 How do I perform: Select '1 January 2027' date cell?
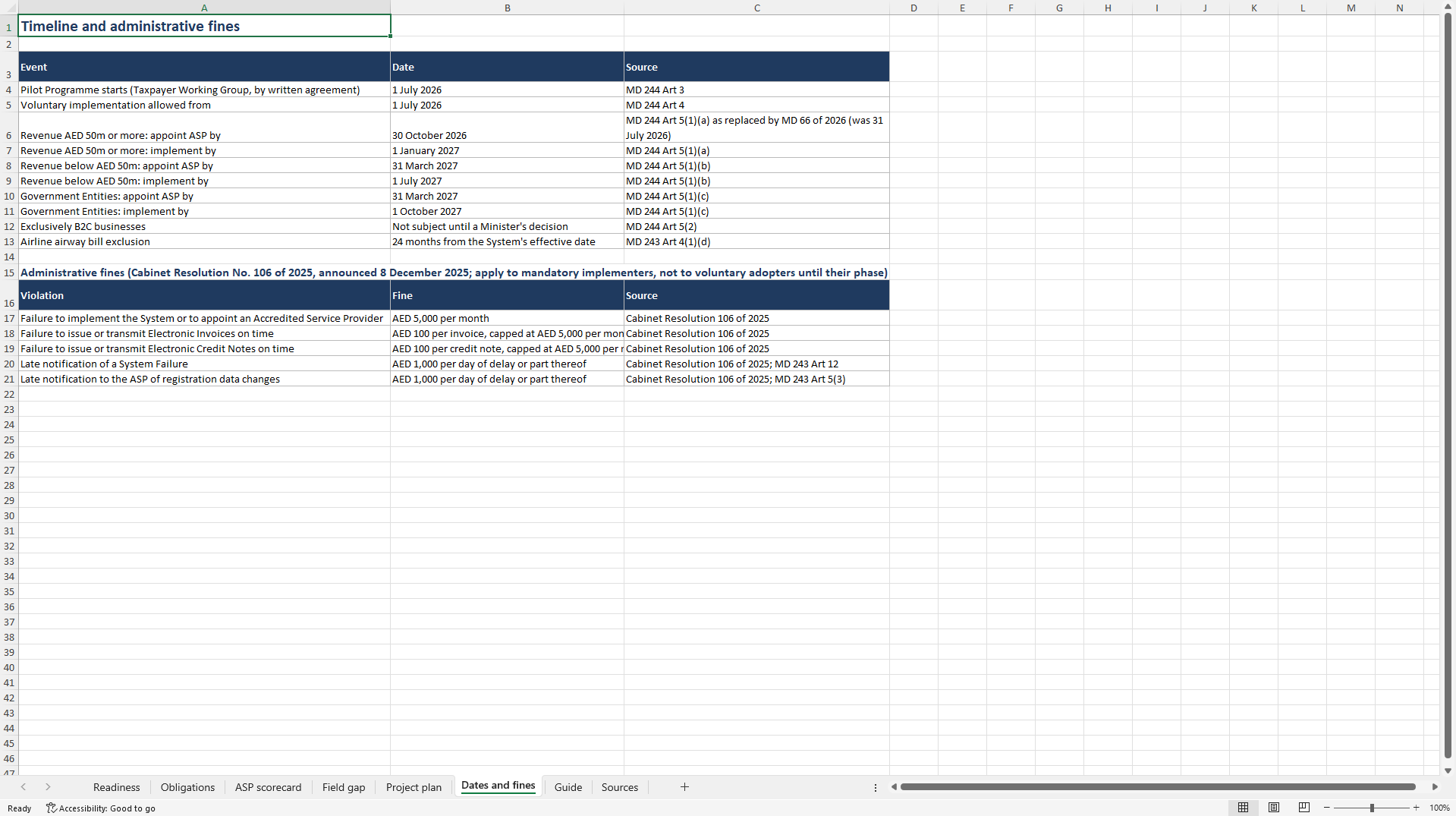pos(507,150)
